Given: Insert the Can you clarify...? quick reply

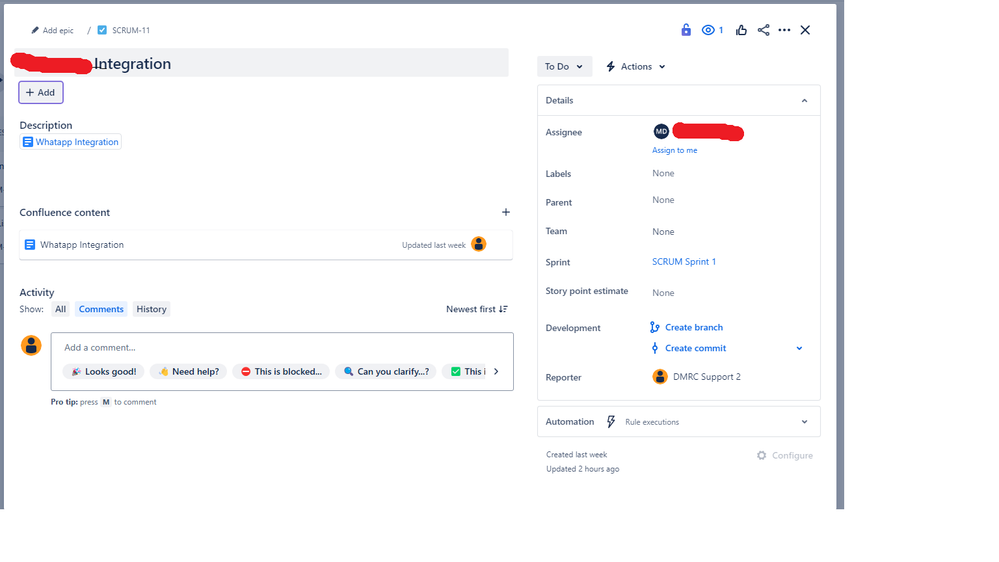Looking at the screenshot, I should (386, 371).
